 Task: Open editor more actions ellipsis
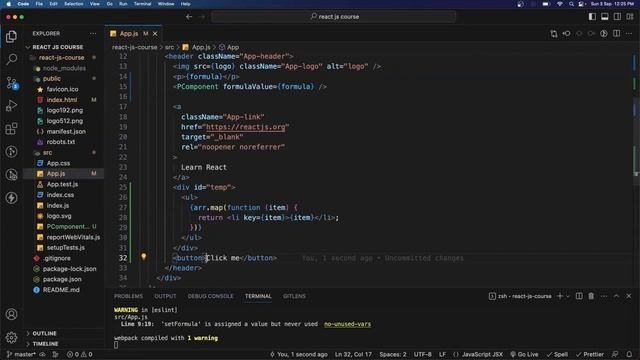[629, 33]
